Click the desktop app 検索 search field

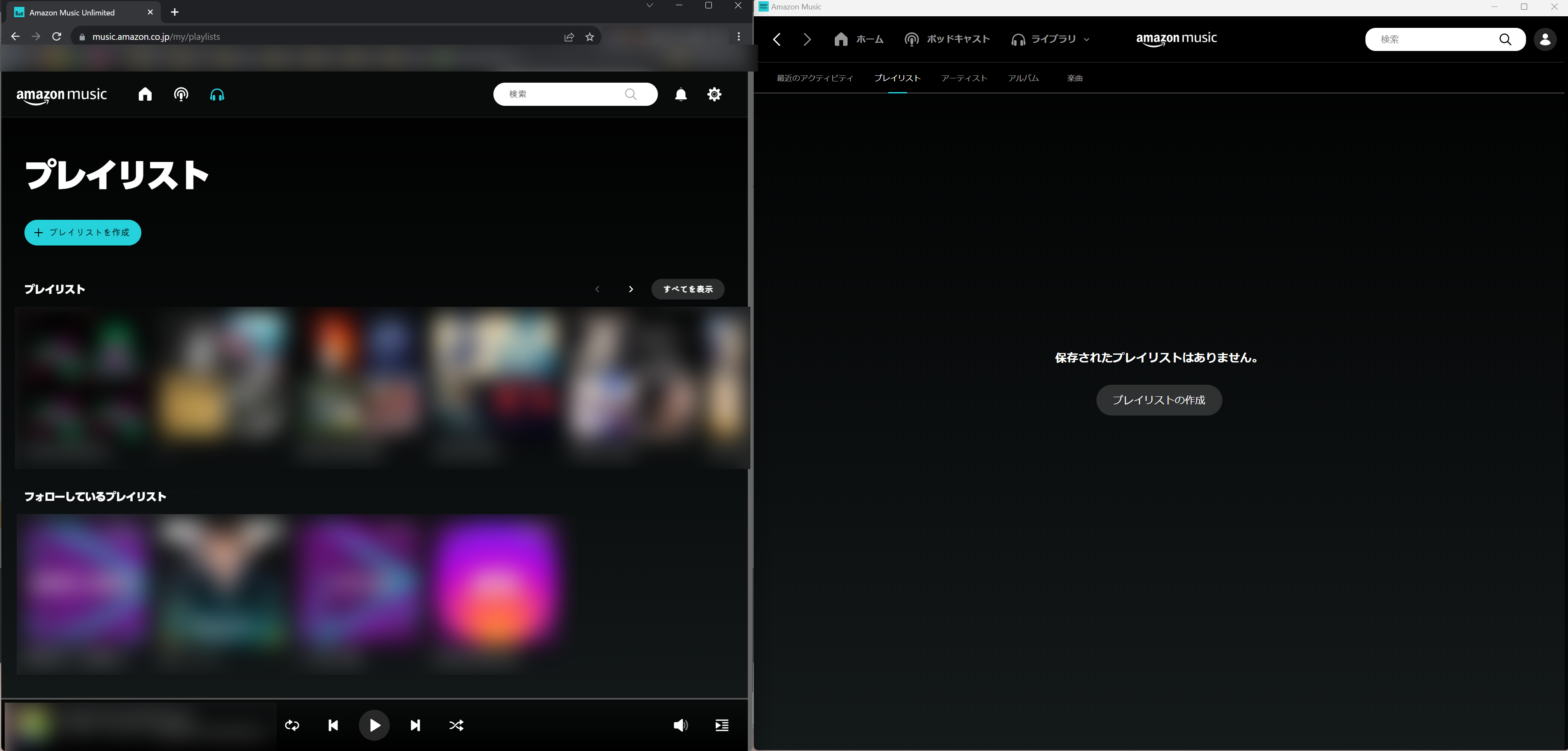1431,39
